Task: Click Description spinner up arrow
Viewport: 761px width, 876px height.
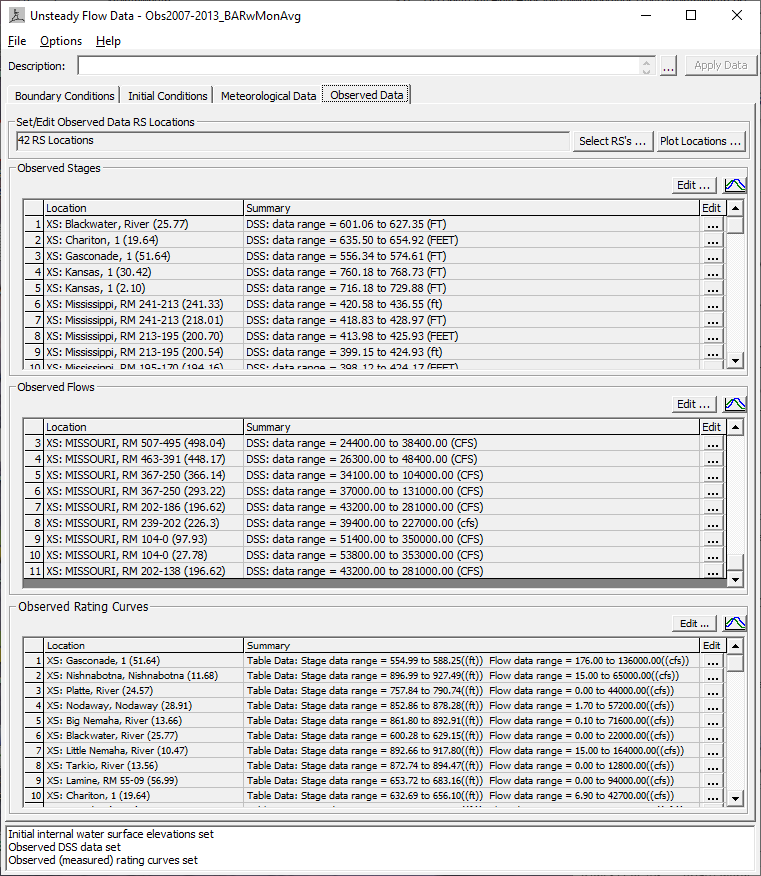Action: (x=647, y=61)
